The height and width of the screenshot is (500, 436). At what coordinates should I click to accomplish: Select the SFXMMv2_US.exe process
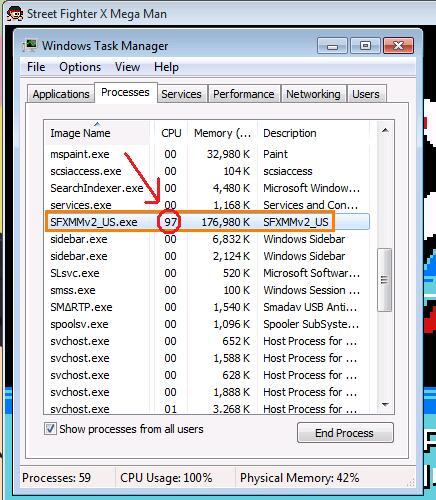(x=207, y=222)
